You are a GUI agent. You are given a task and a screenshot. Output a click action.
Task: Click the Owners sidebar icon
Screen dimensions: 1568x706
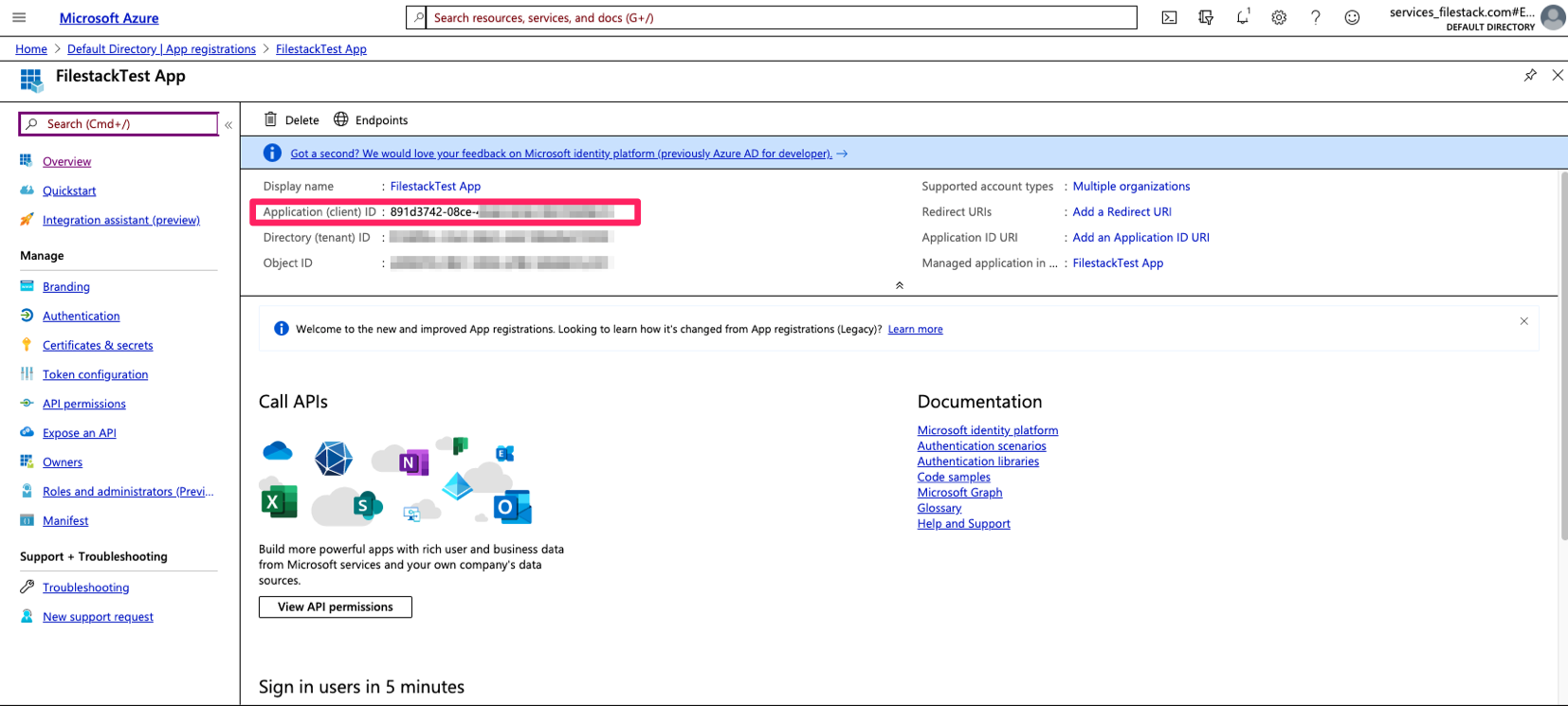tap(27, 462)
